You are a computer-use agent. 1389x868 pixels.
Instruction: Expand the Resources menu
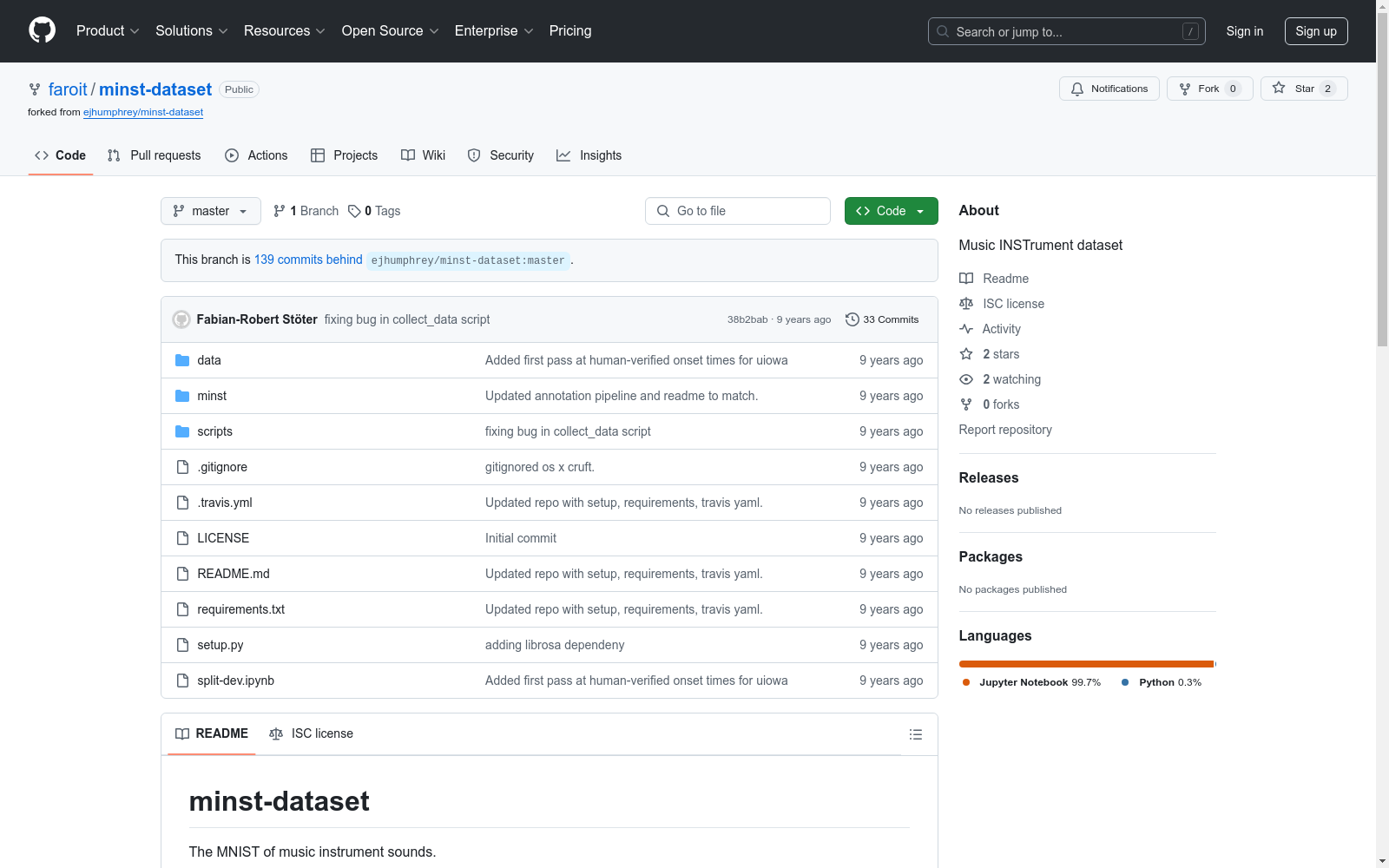(x=285, y=31)
